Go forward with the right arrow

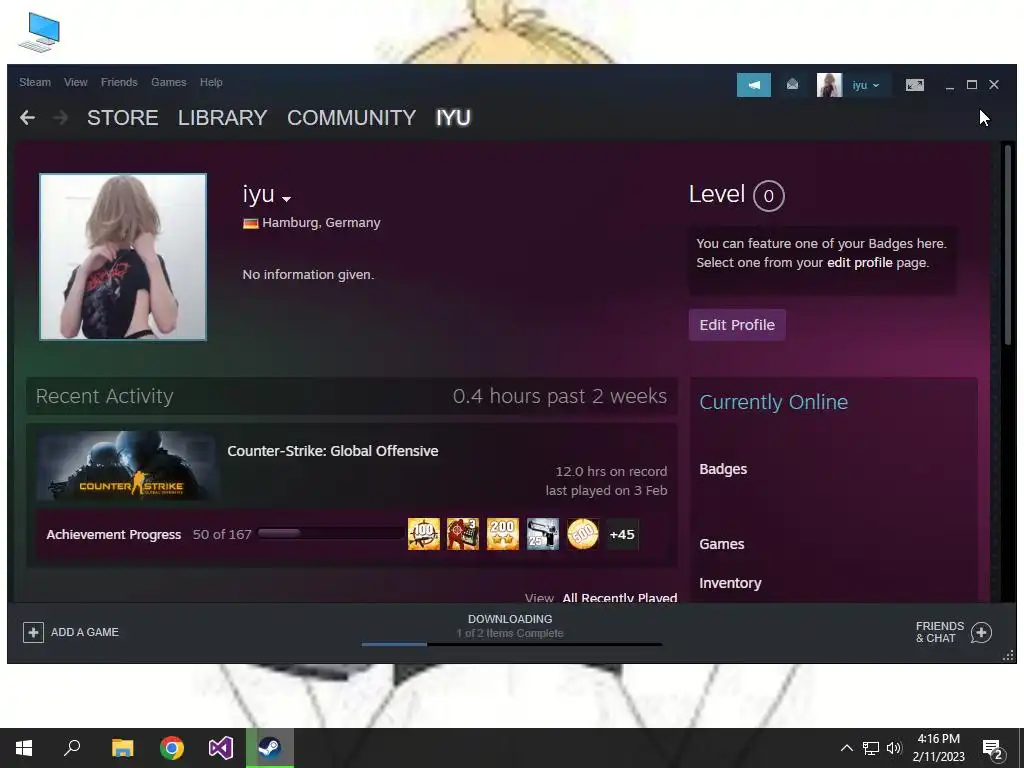pyautogui.click(x=60, y=118)
